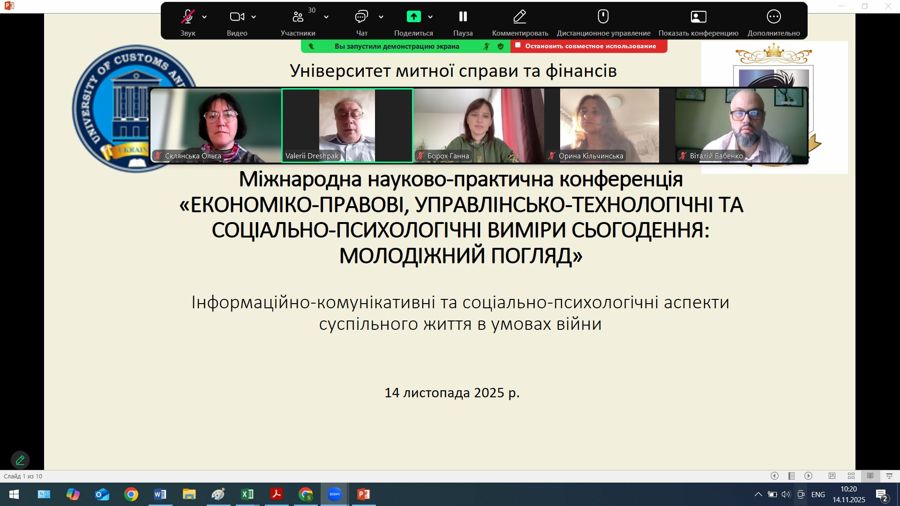This screenshot has height=506, width=900.
Task: Open the Комментировать annotation tool
Action: click(x=519, y=18)
